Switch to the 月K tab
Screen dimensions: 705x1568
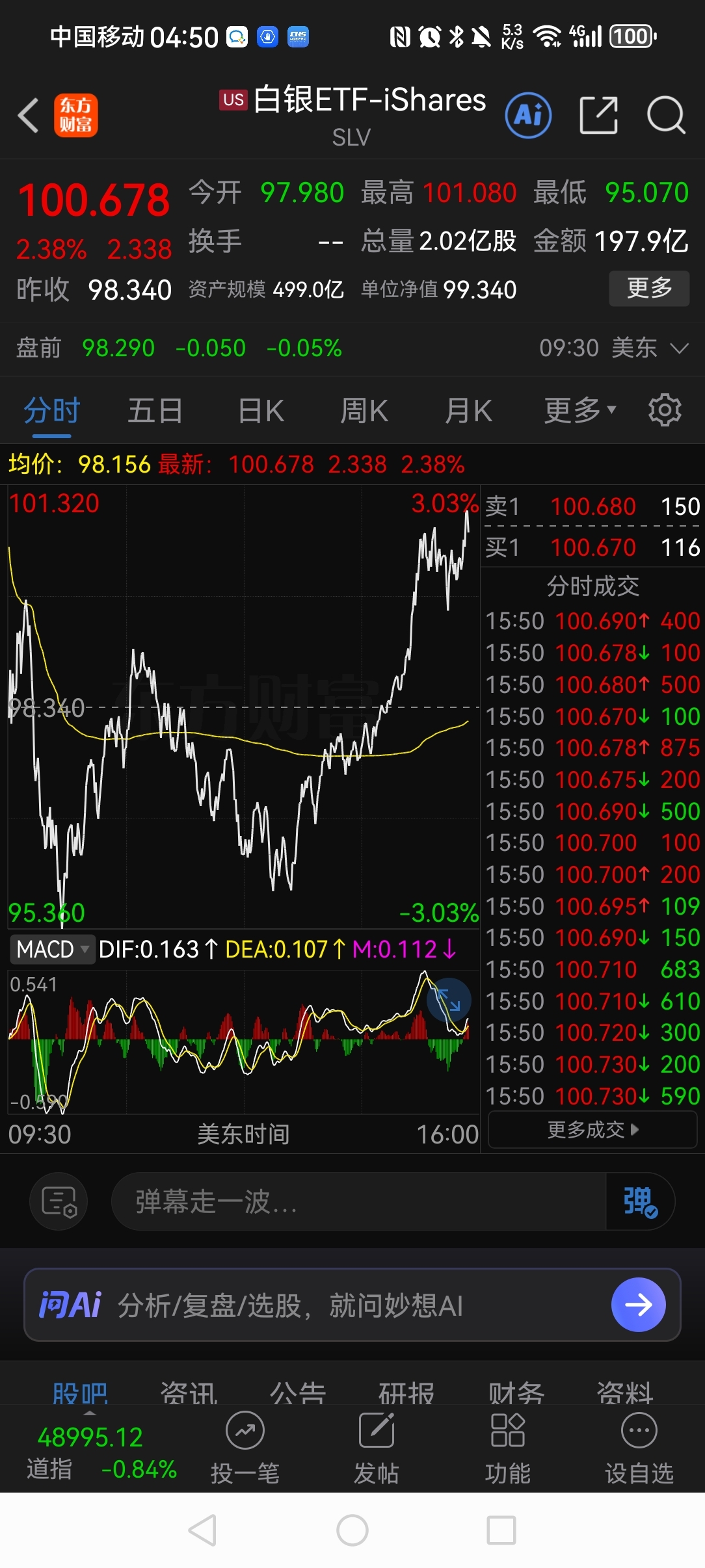468,411
